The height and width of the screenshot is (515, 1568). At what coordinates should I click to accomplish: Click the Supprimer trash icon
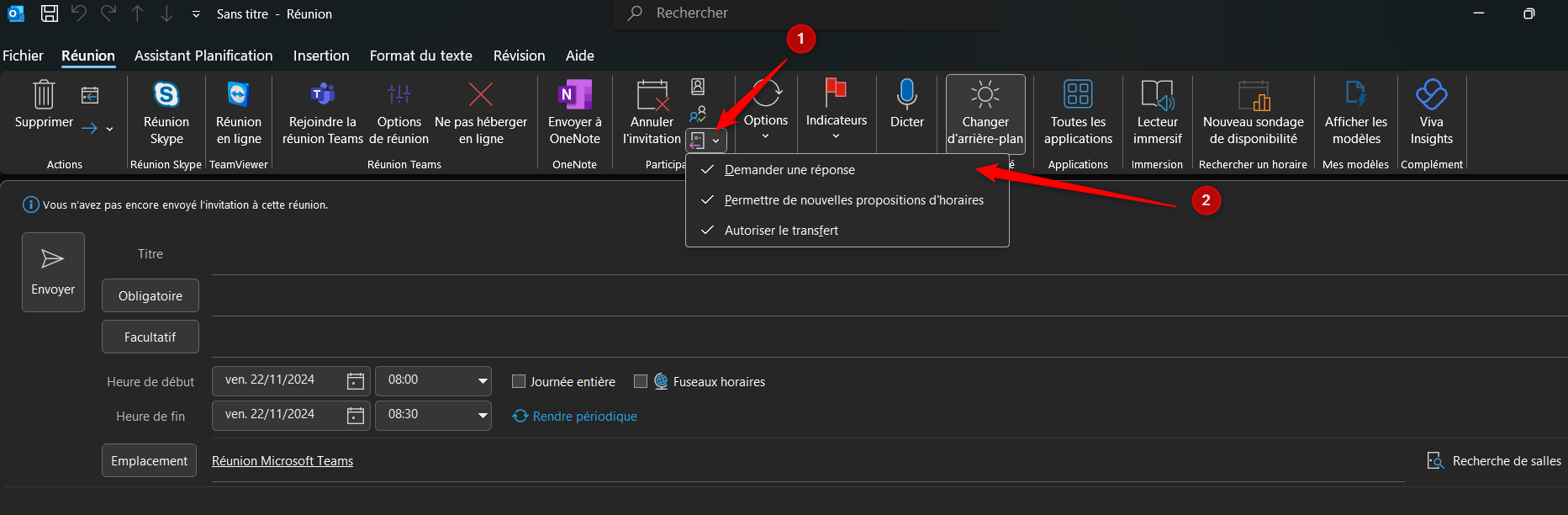click(x=44, y=95)
